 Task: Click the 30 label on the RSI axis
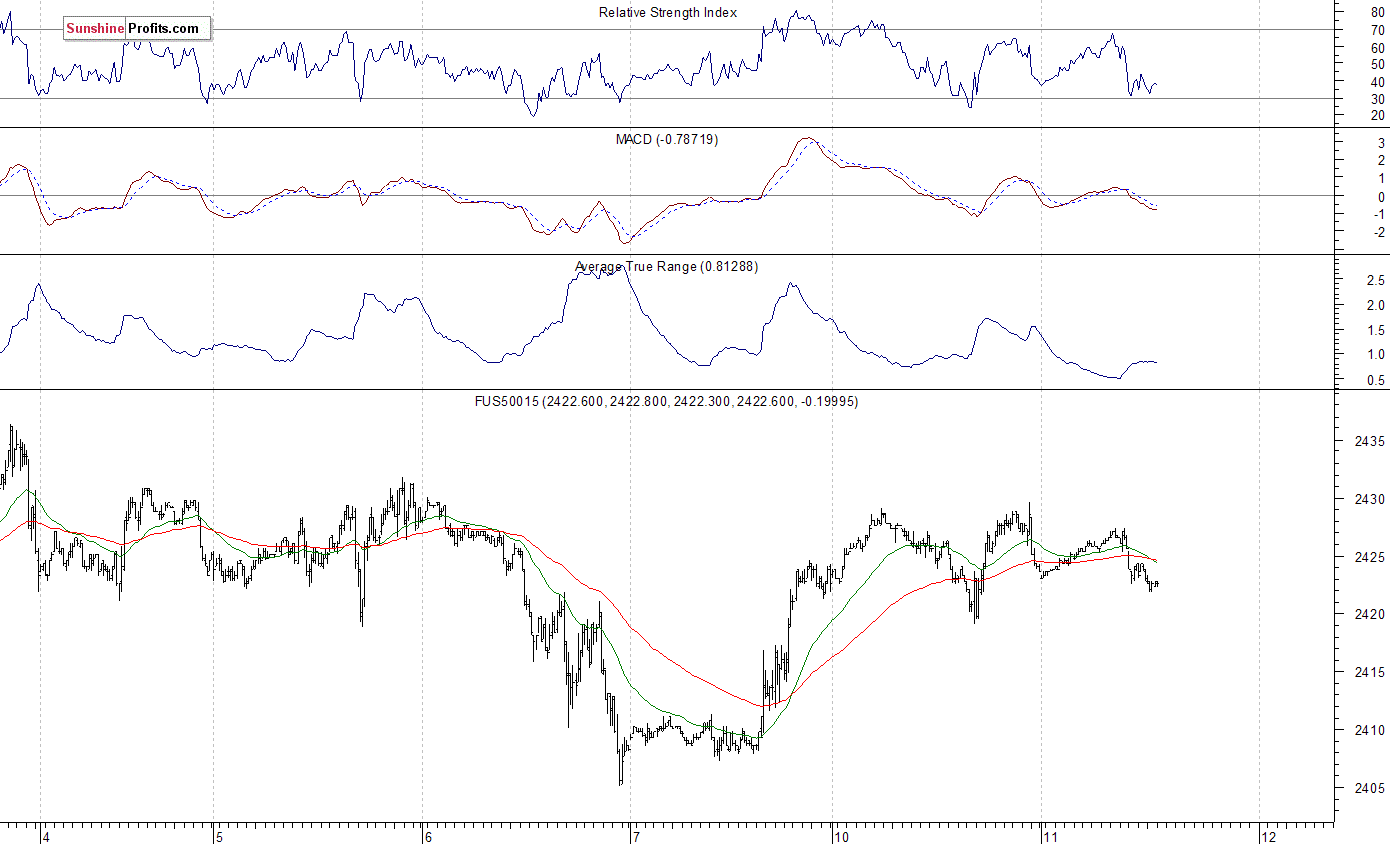(1379, 99)
